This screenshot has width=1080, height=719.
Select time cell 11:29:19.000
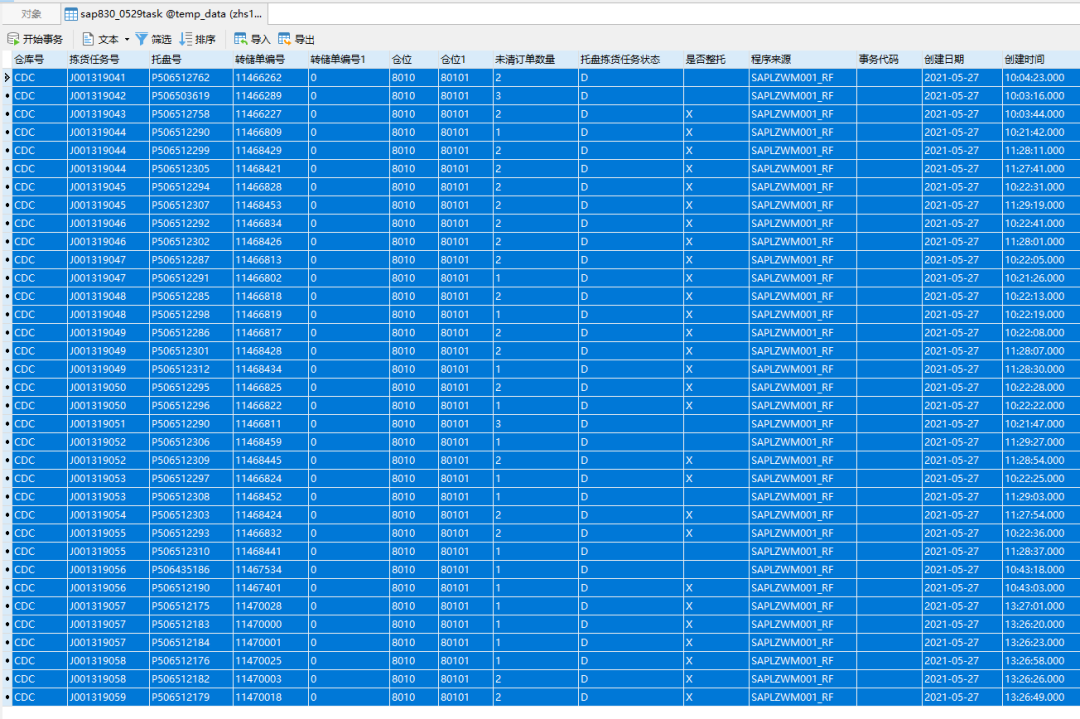point(1041,205)
